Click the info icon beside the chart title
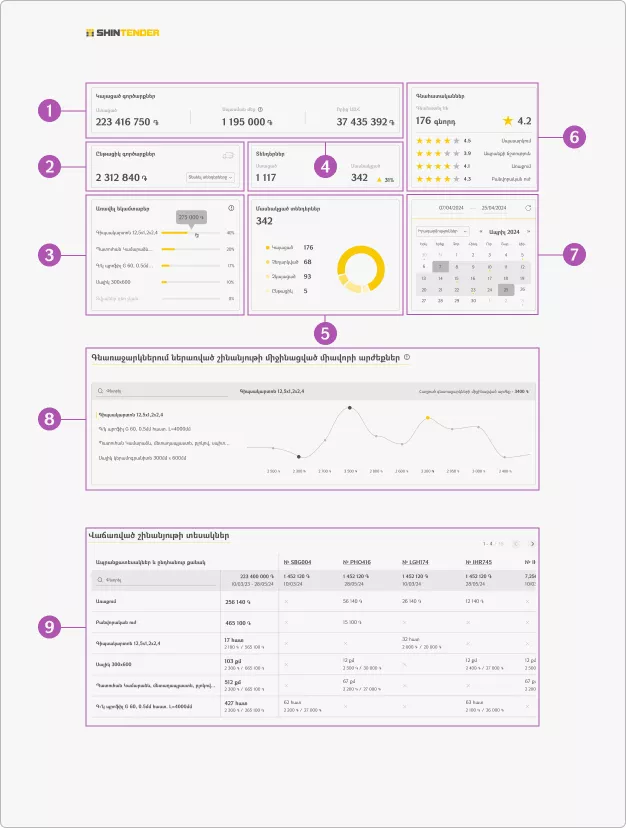 tap(407, 357)
